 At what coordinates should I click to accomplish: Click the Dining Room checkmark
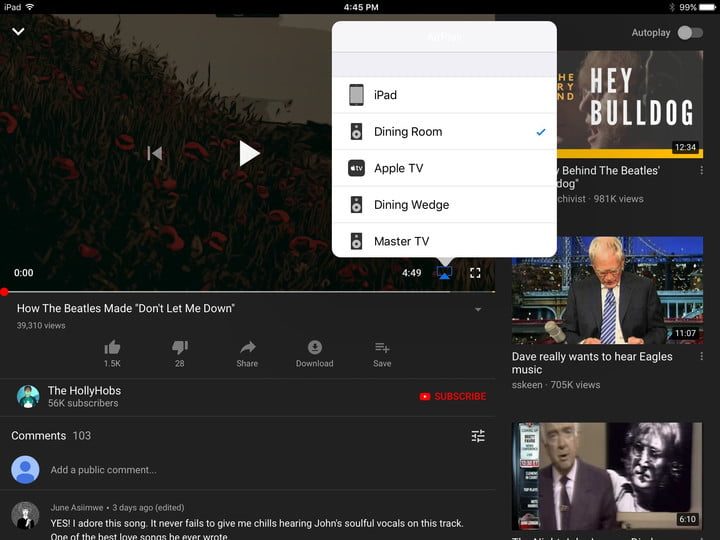(x=541, y=132)
